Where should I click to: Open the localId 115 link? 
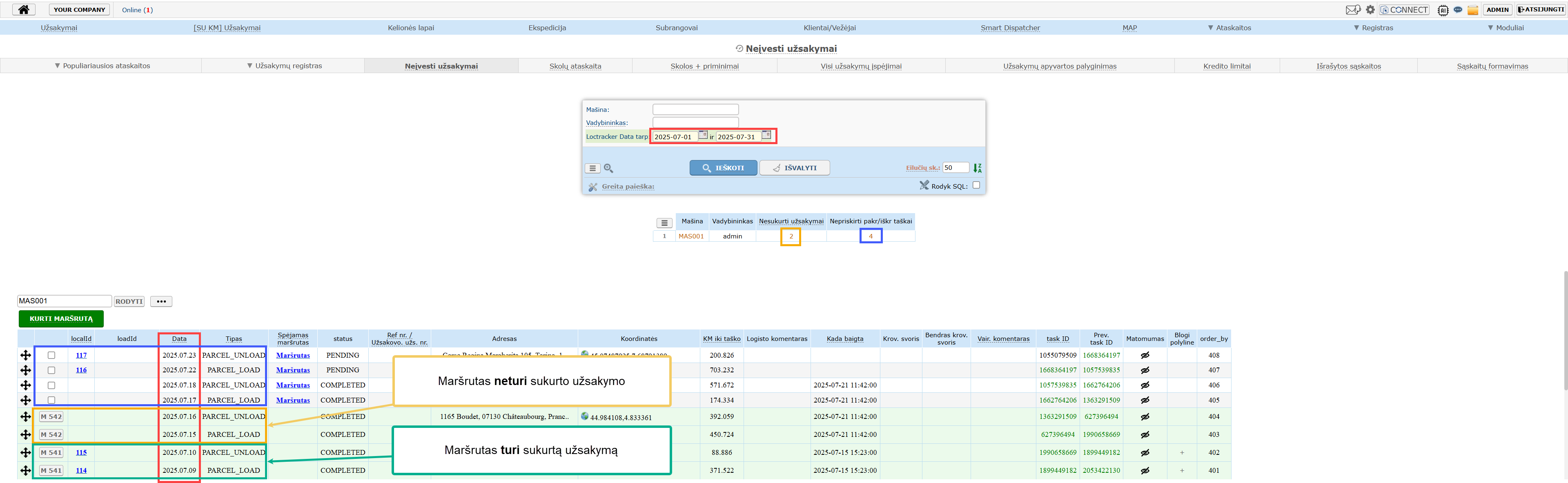pos(81,453)
